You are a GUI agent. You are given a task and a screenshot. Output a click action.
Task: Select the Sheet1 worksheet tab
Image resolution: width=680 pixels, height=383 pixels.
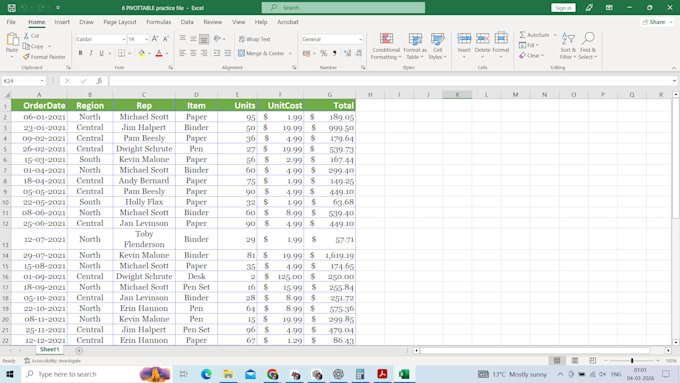pyautogui.click(x=49, y=350)
